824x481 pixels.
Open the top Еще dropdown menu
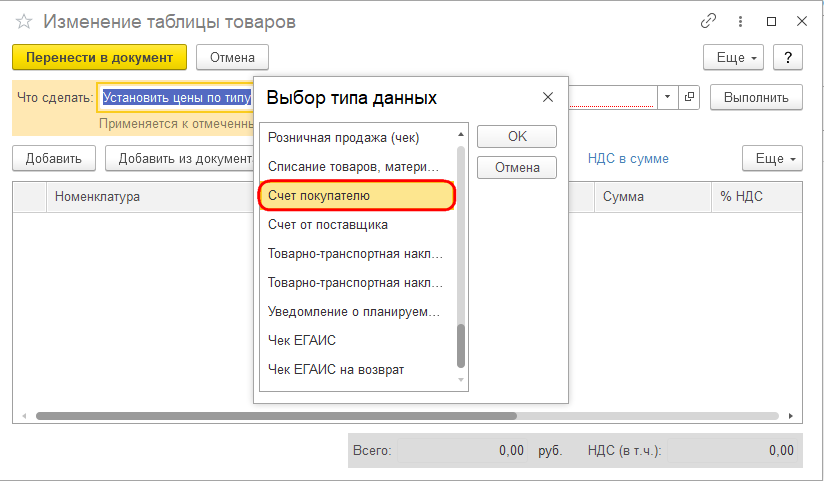pyautogui.click(x=734, y=57)
